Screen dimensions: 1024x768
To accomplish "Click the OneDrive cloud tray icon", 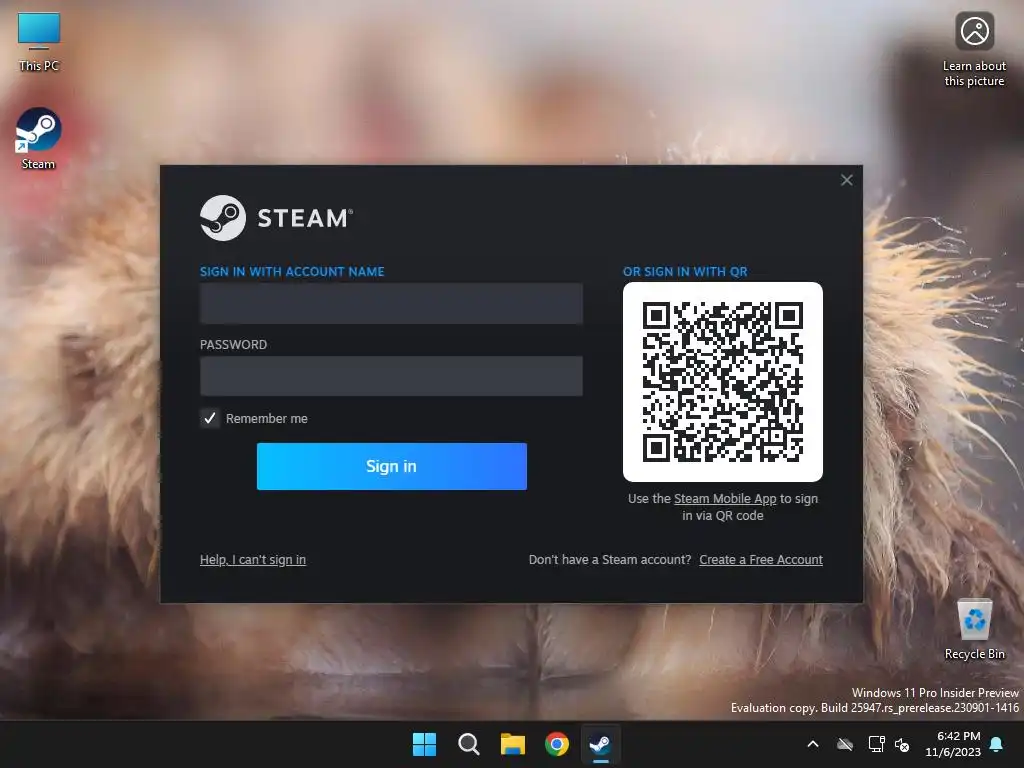I will [845, 744].
